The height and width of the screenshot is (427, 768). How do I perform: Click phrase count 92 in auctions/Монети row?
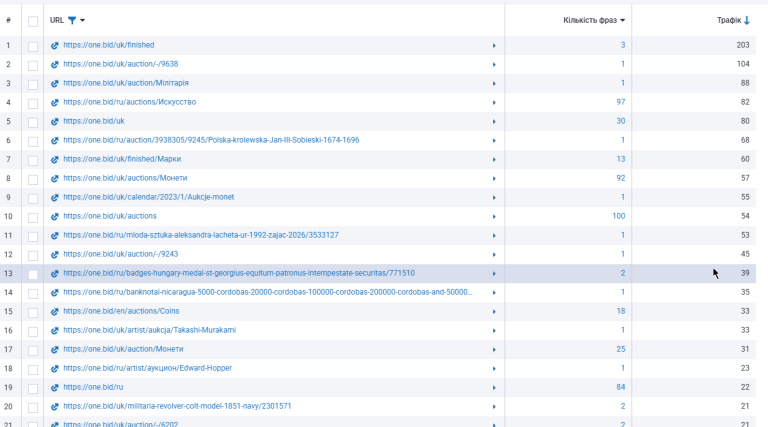(621, 178)
